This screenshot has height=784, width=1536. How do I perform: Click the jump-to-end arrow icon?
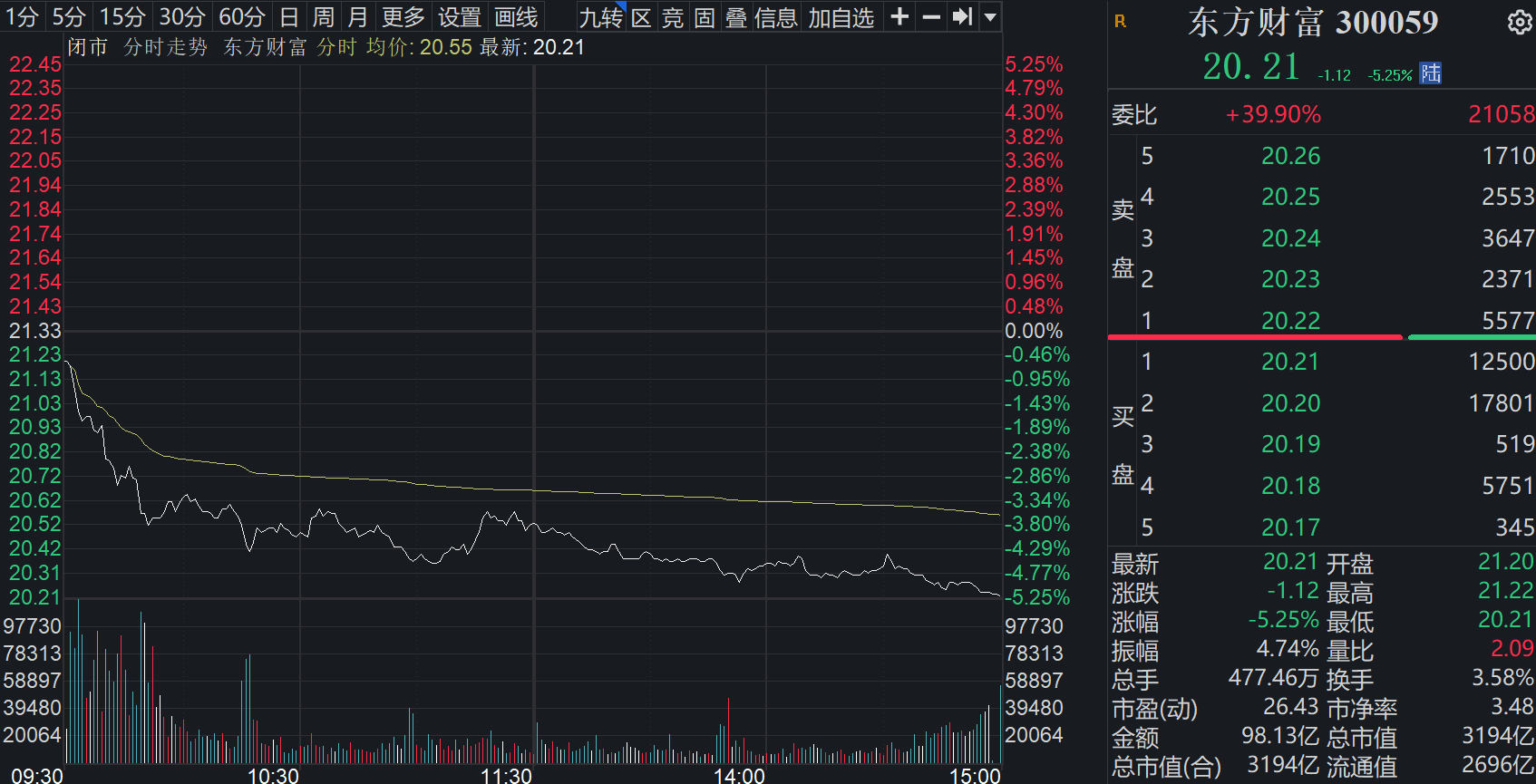pos(962,17)
